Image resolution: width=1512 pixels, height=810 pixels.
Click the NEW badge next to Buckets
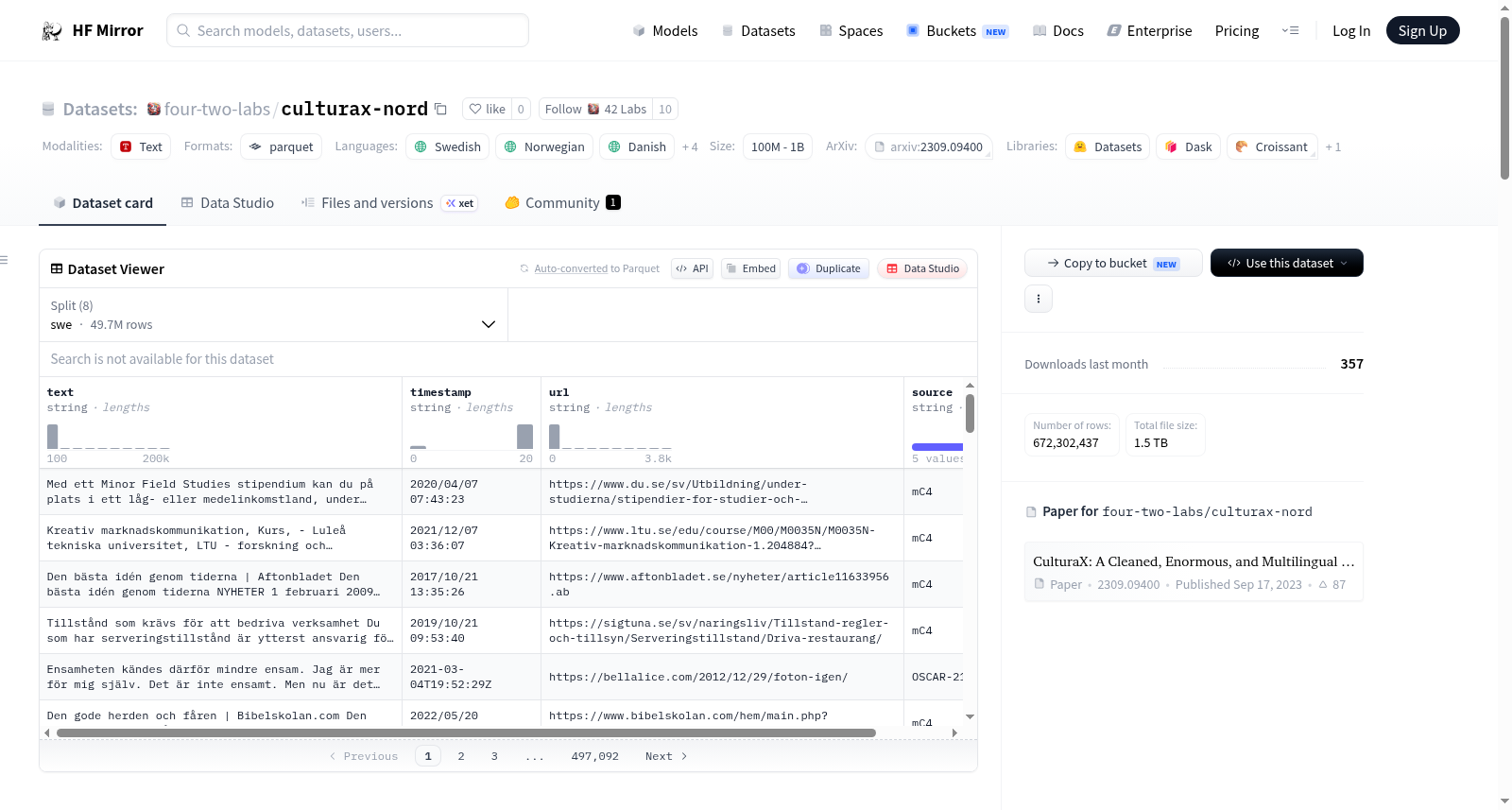click(996, 31)
